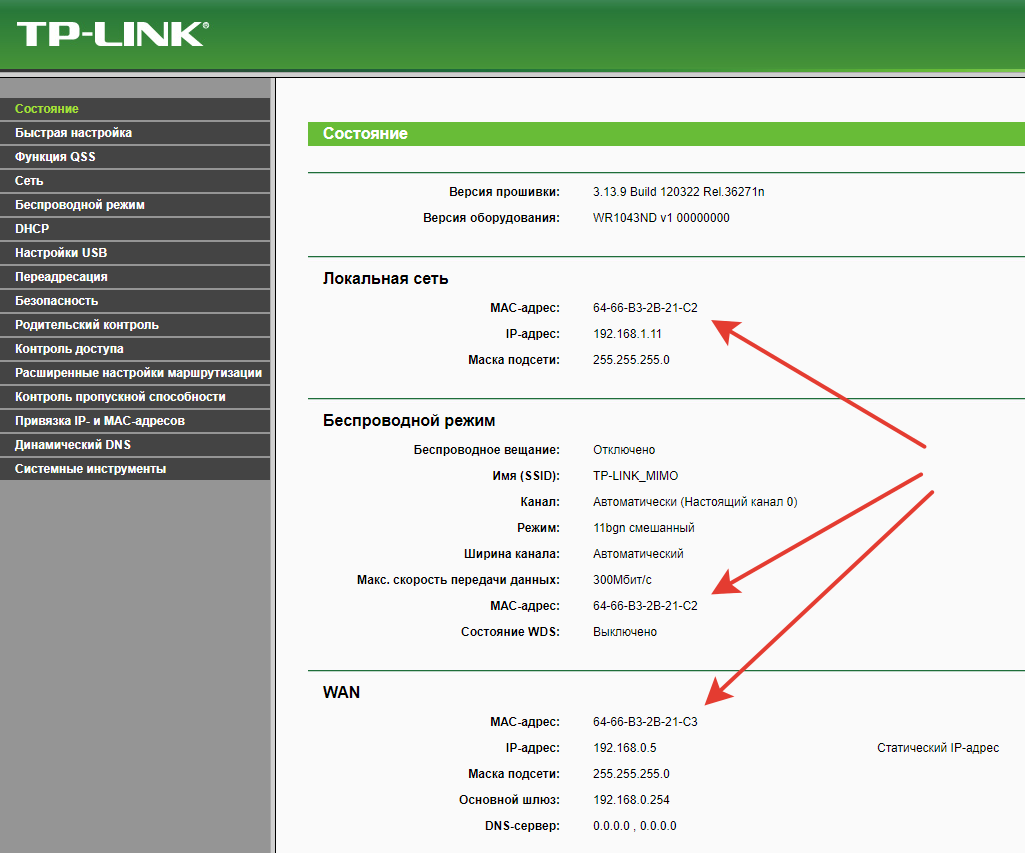Viewport: 1025px width, 853px height.
Task: Click the local network IP address 192.168.1.11
Action: point(627,334)
